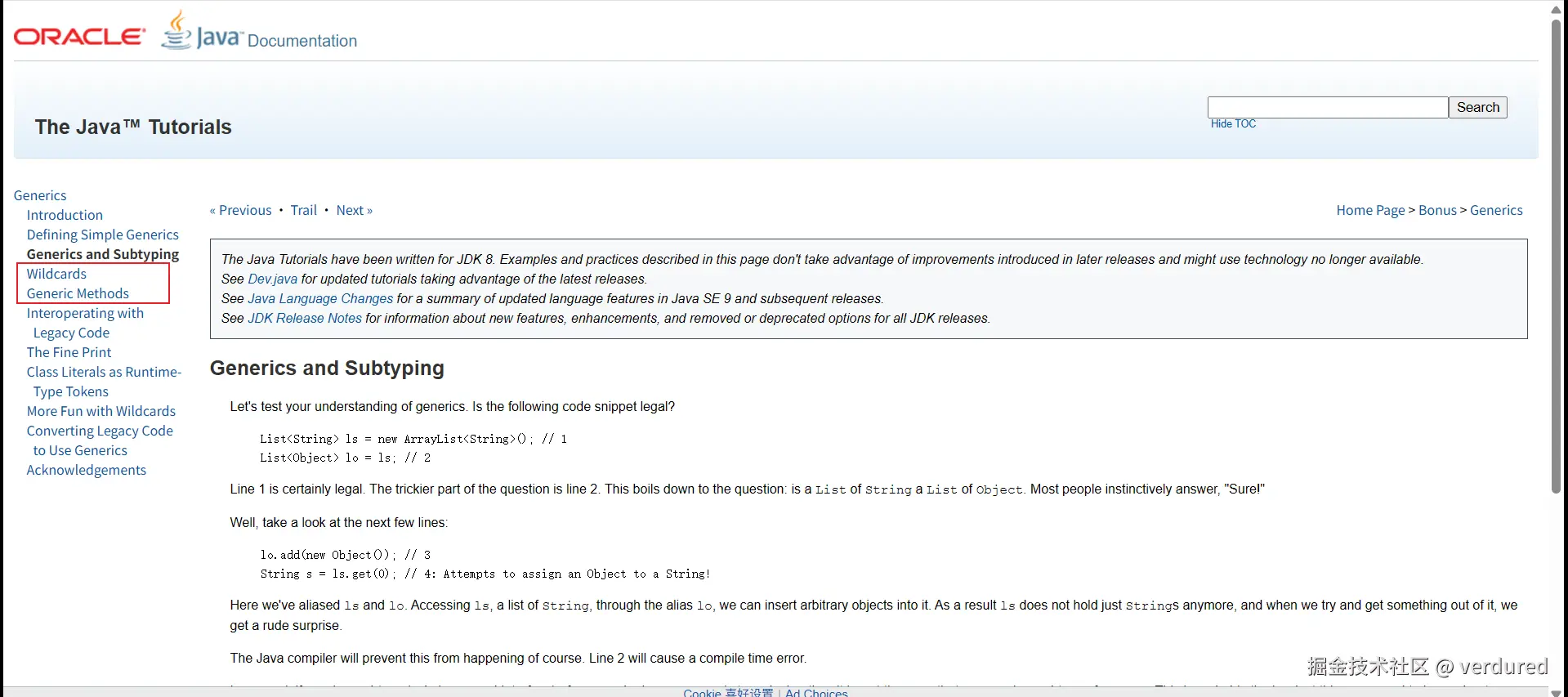Open the Trail link

pos(303,210)
